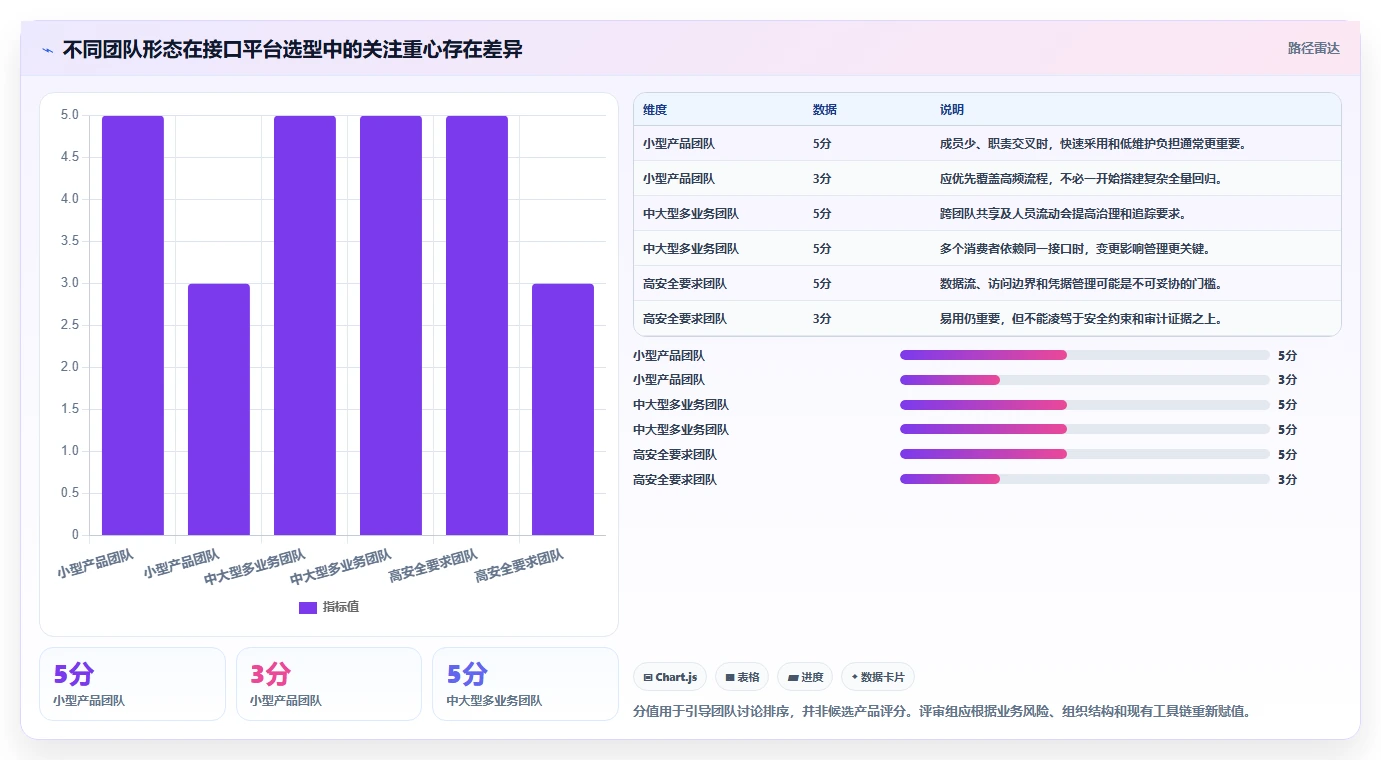The image size is (1381, 760).
Task: Click the y-axis tick label 3.5
Action: pos(69,241)
